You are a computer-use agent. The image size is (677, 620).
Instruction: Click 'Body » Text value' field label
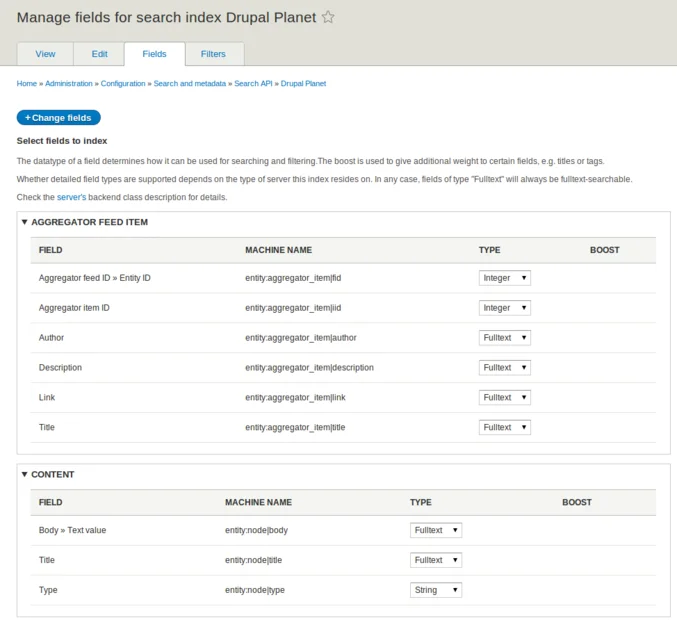pyautogui.click(x=73, y=530)
